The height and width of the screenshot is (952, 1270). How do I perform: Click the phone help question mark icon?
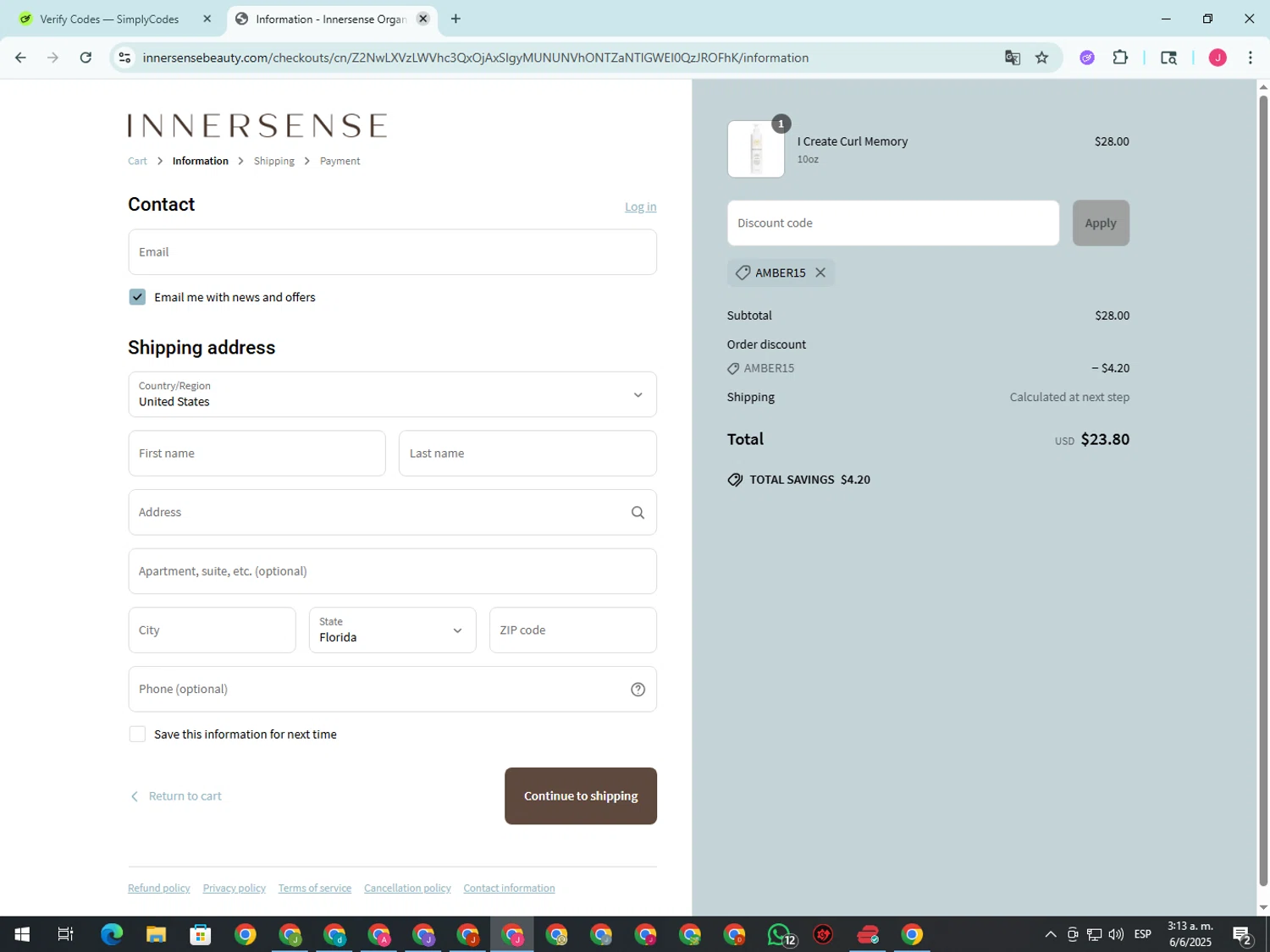click(638, 689)
